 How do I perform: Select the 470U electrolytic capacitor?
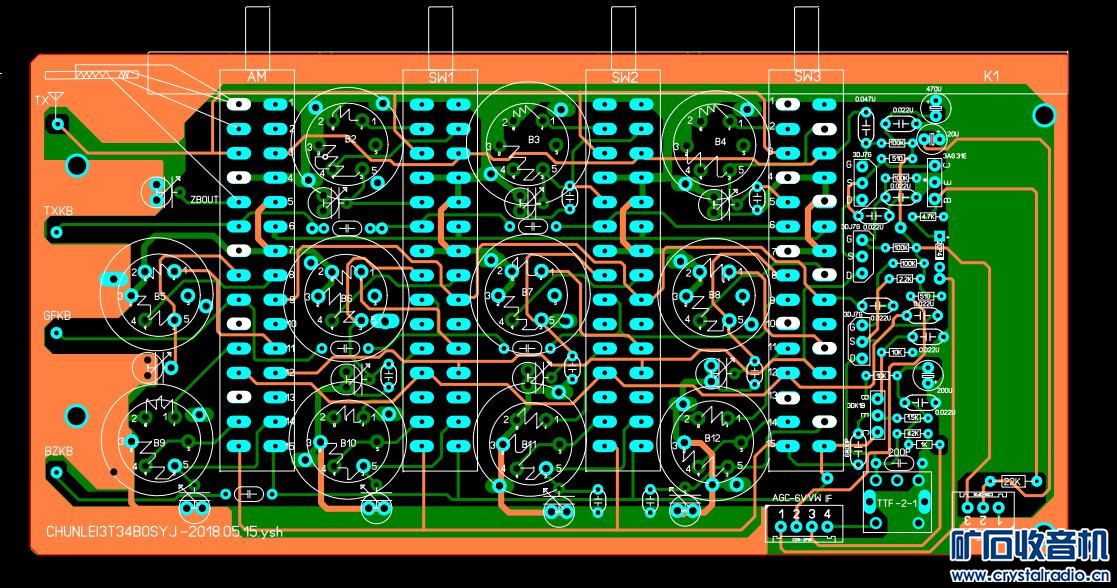pos(934,107)
